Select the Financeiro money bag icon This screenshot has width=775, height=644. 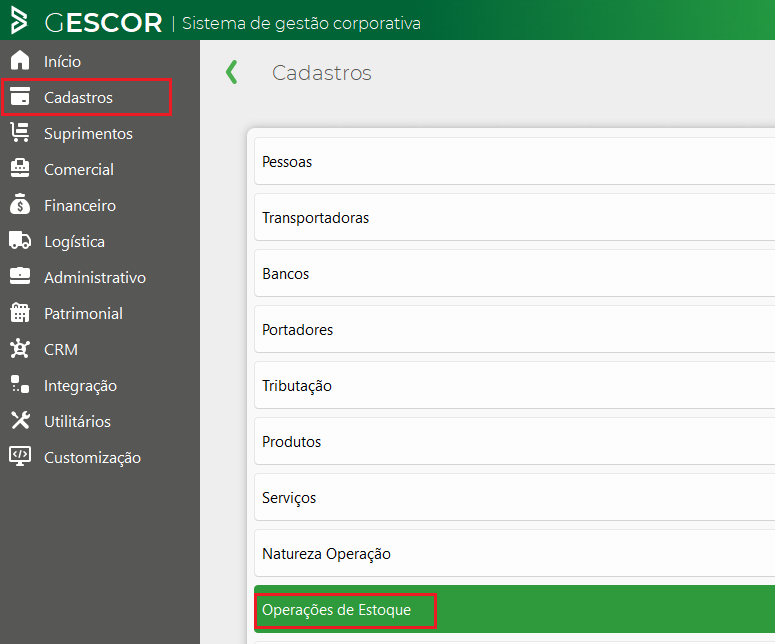tap(20, 204)
